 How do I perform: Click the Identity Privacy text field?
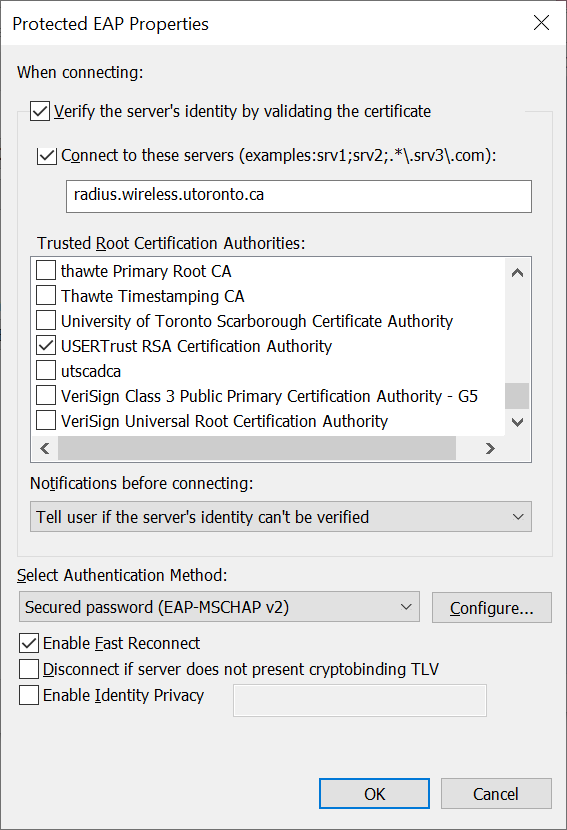click(x=359, y=700)
